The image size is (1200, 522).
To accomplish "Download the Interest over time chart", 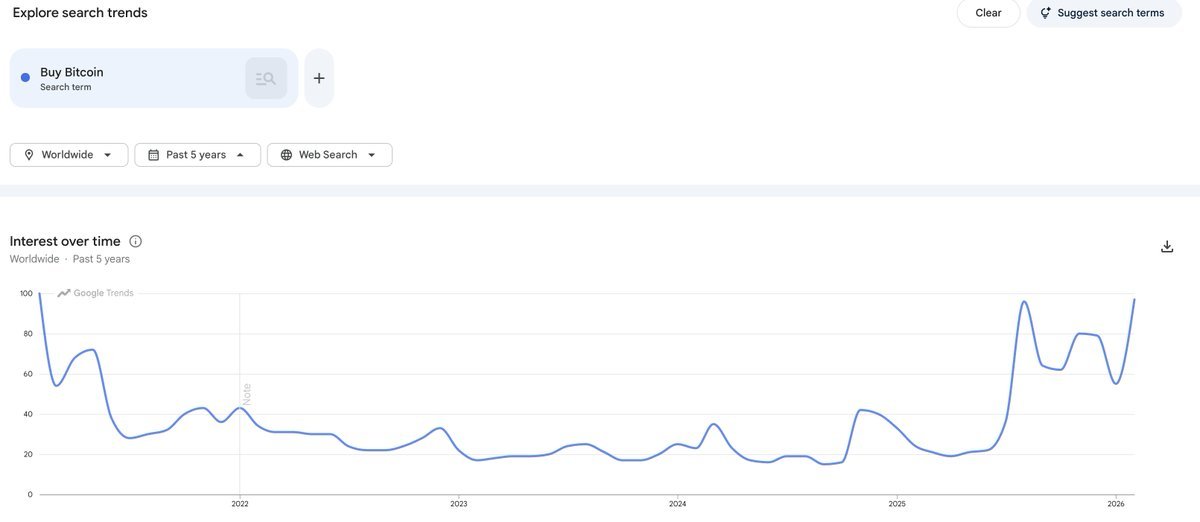I will click(1166, 247).
